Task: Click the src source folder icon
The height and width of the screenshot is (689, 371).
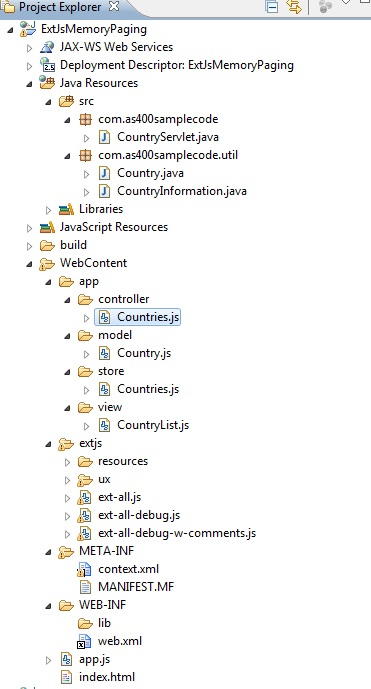Action: click(66, 101)
